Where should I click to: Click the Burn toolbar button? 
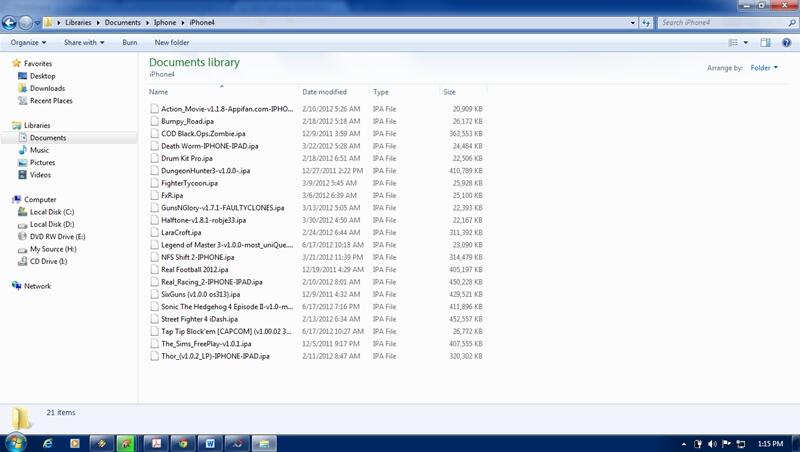coord(130,42)
